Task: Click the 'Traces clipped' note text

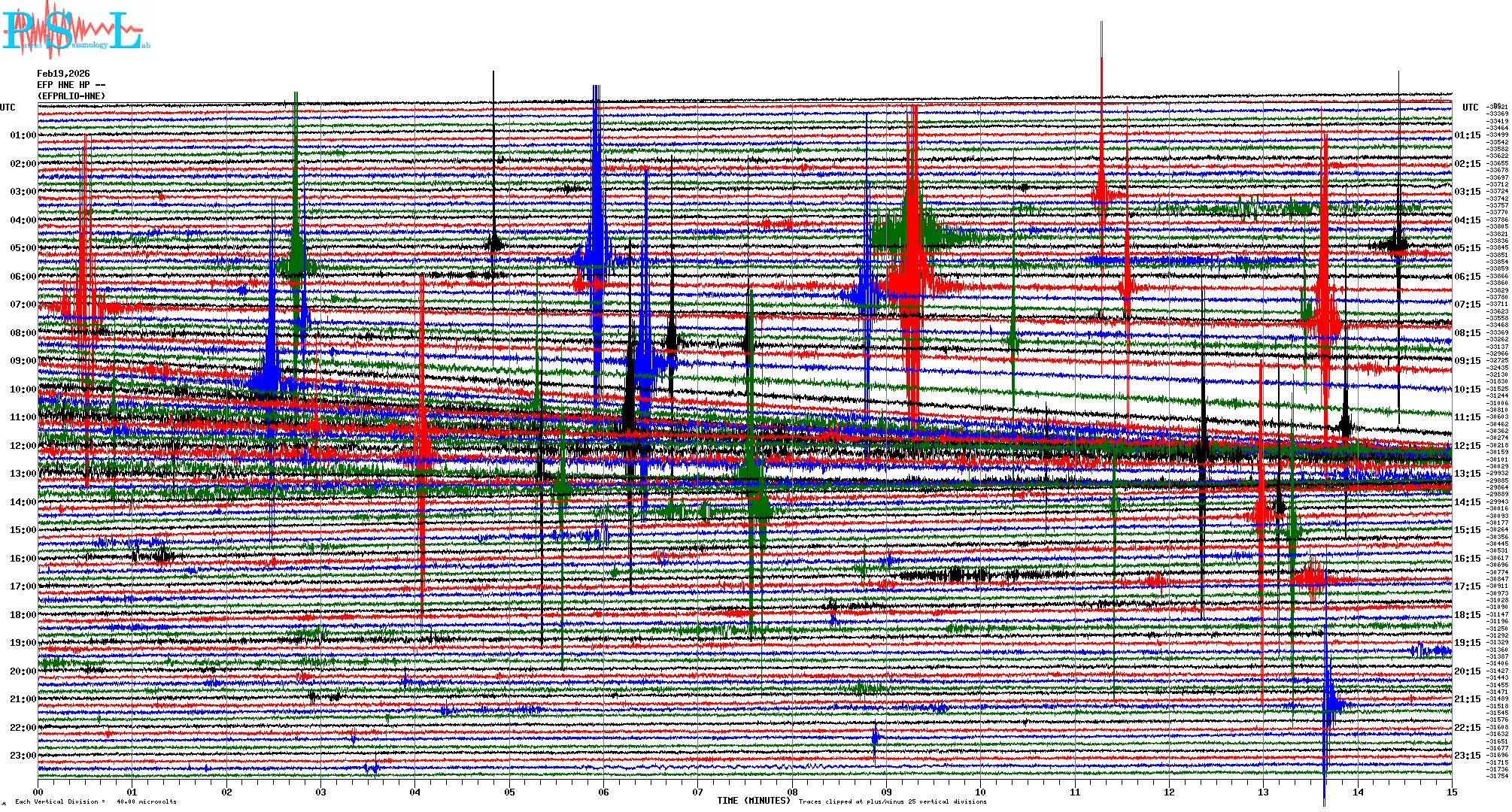Action: pyautogui.click(x=892, y=801)
